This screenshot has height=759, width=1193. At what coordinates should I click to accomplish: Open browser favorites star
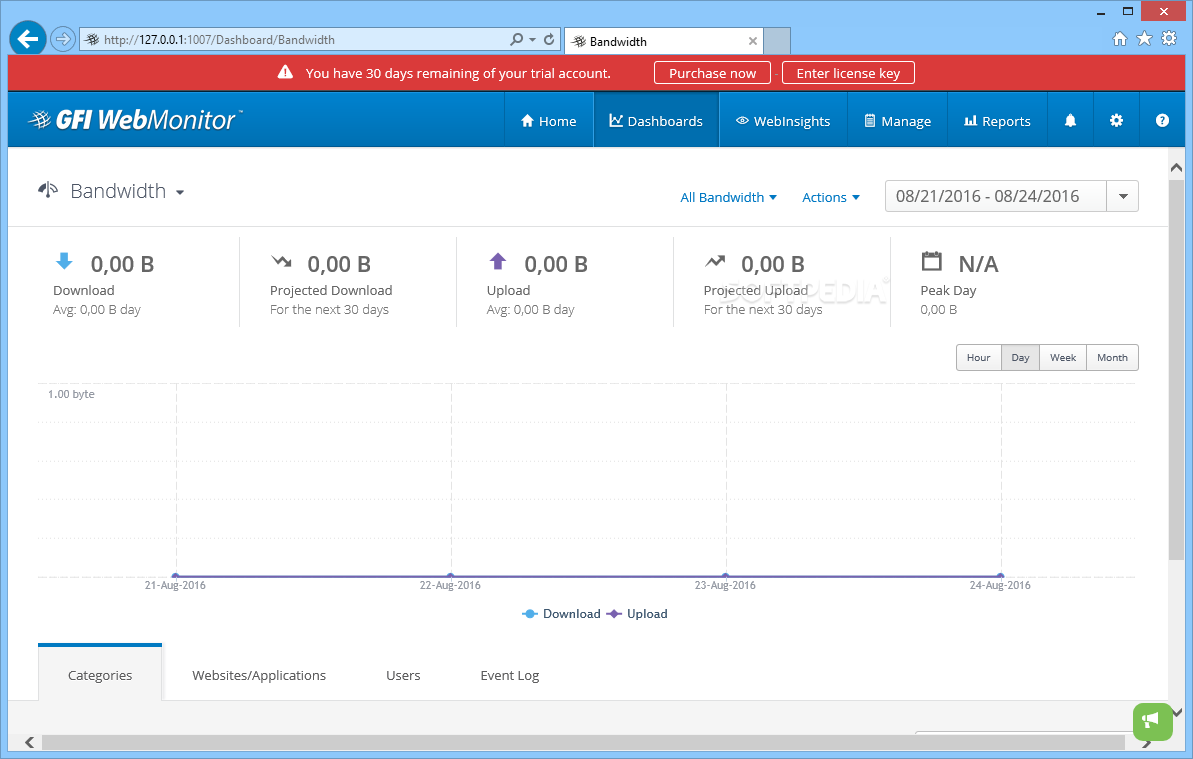point(1144,39)
